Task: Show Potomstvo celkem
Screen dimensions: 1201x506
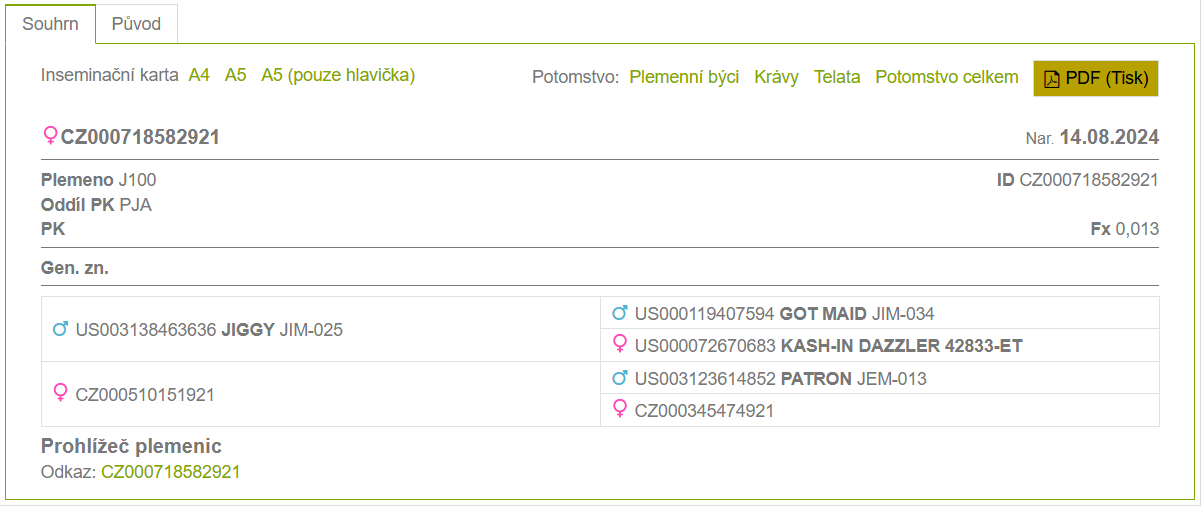Action: pos(946,77)
